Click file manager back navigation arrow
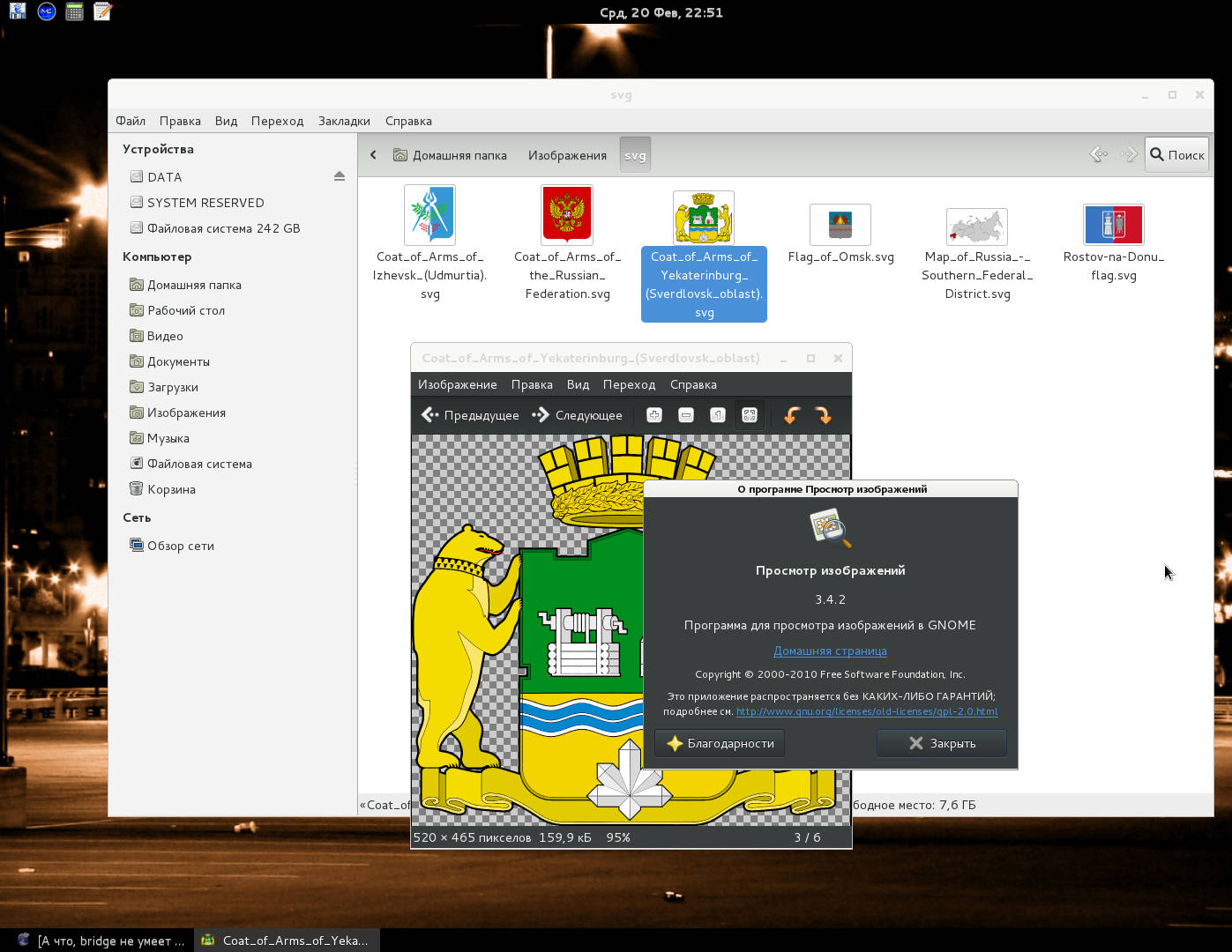 pyautogui.click(x=1099, y=154)
